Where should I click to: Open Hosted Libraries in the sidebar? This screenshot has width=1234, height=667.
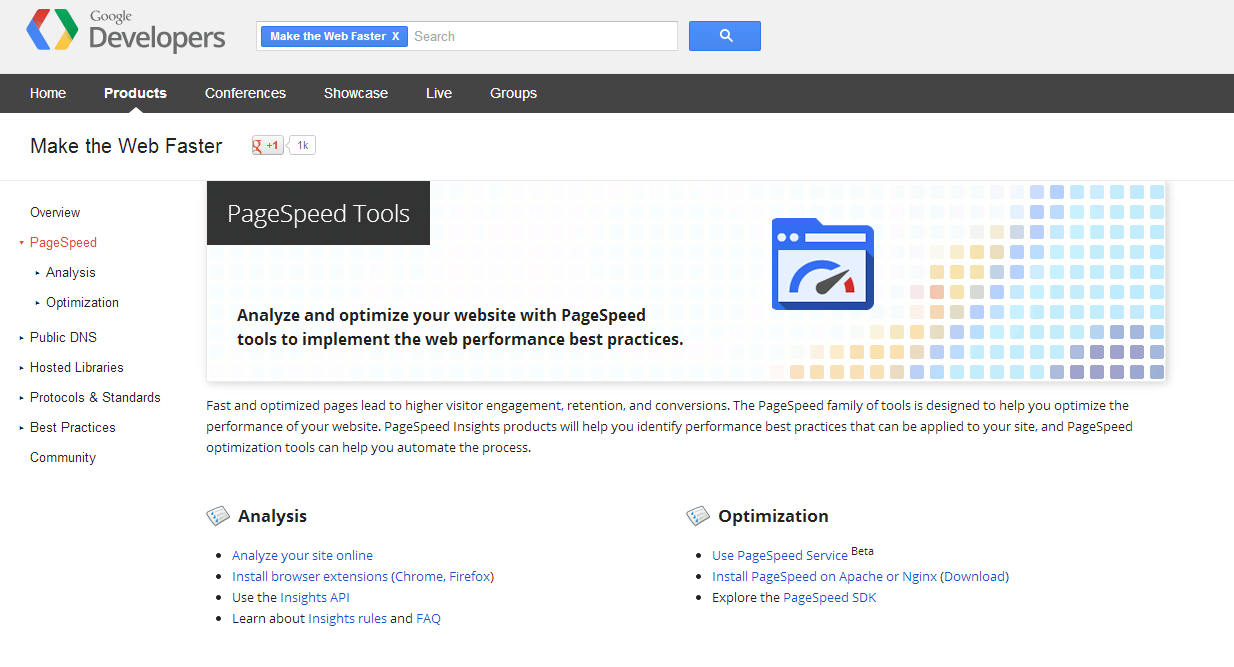pyautogui.click(x=77, y=367)
